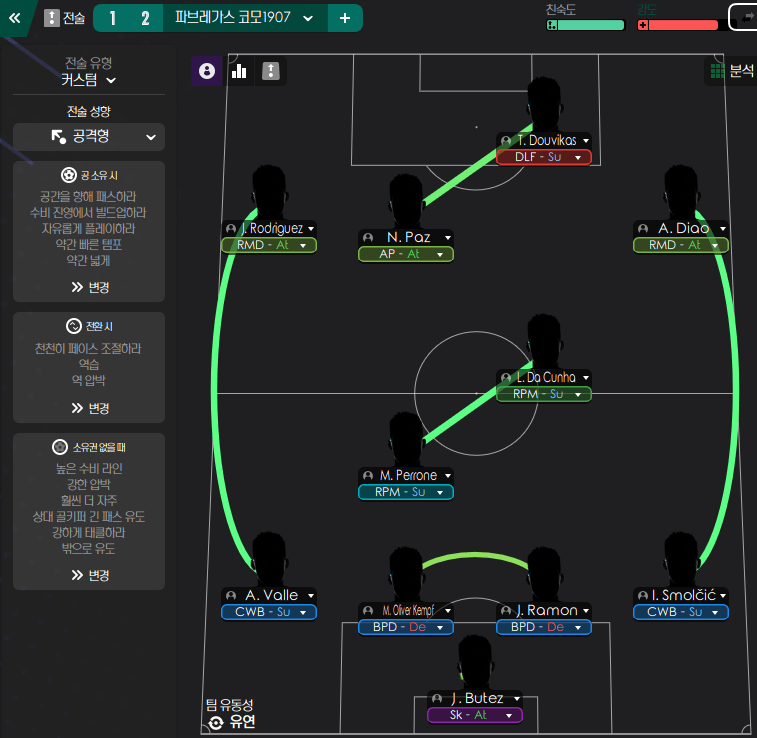Screen dimensions: 757x738
Task: Click A. Valle person icon
Action: pos(231,595)
